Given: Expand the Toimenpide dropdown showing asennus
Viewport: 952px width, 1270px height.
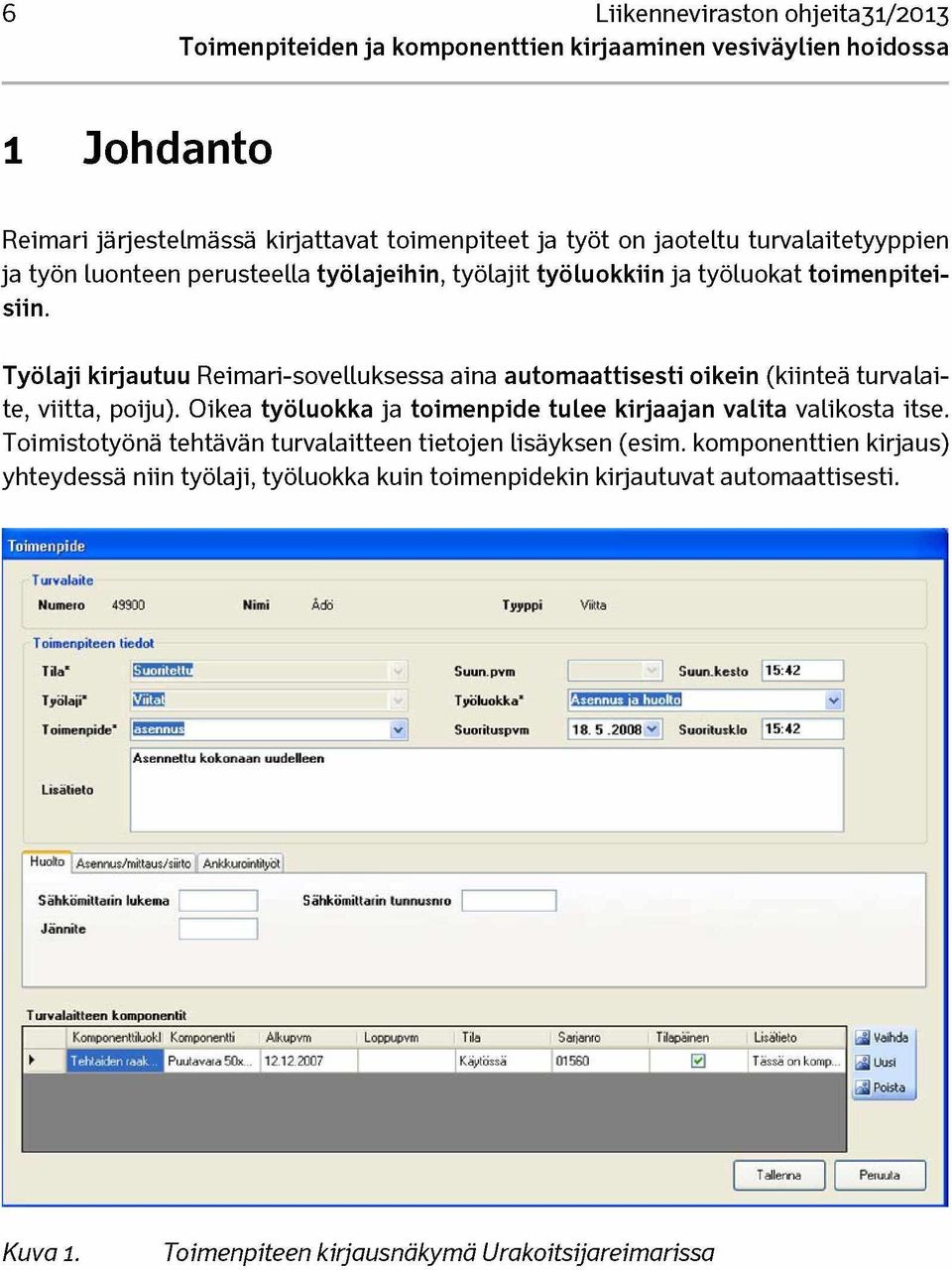Looking at the screenshot, I should pyautogui.click(x=399, y=730).
